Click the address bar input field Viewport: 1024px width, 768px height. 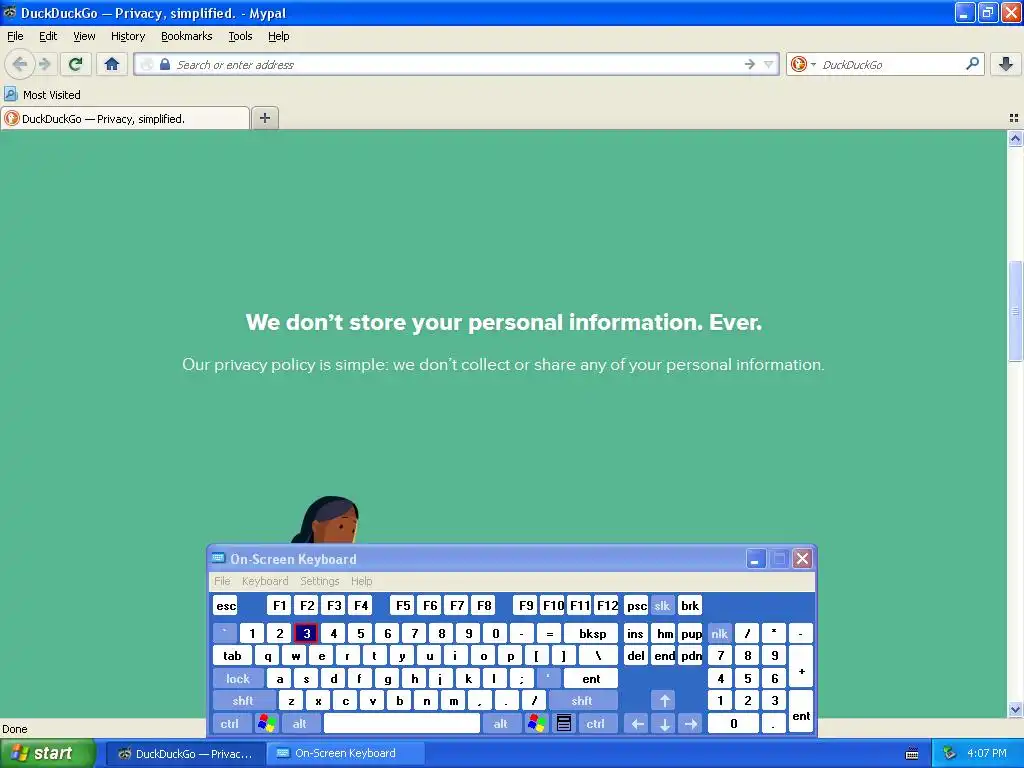[457, 64]
